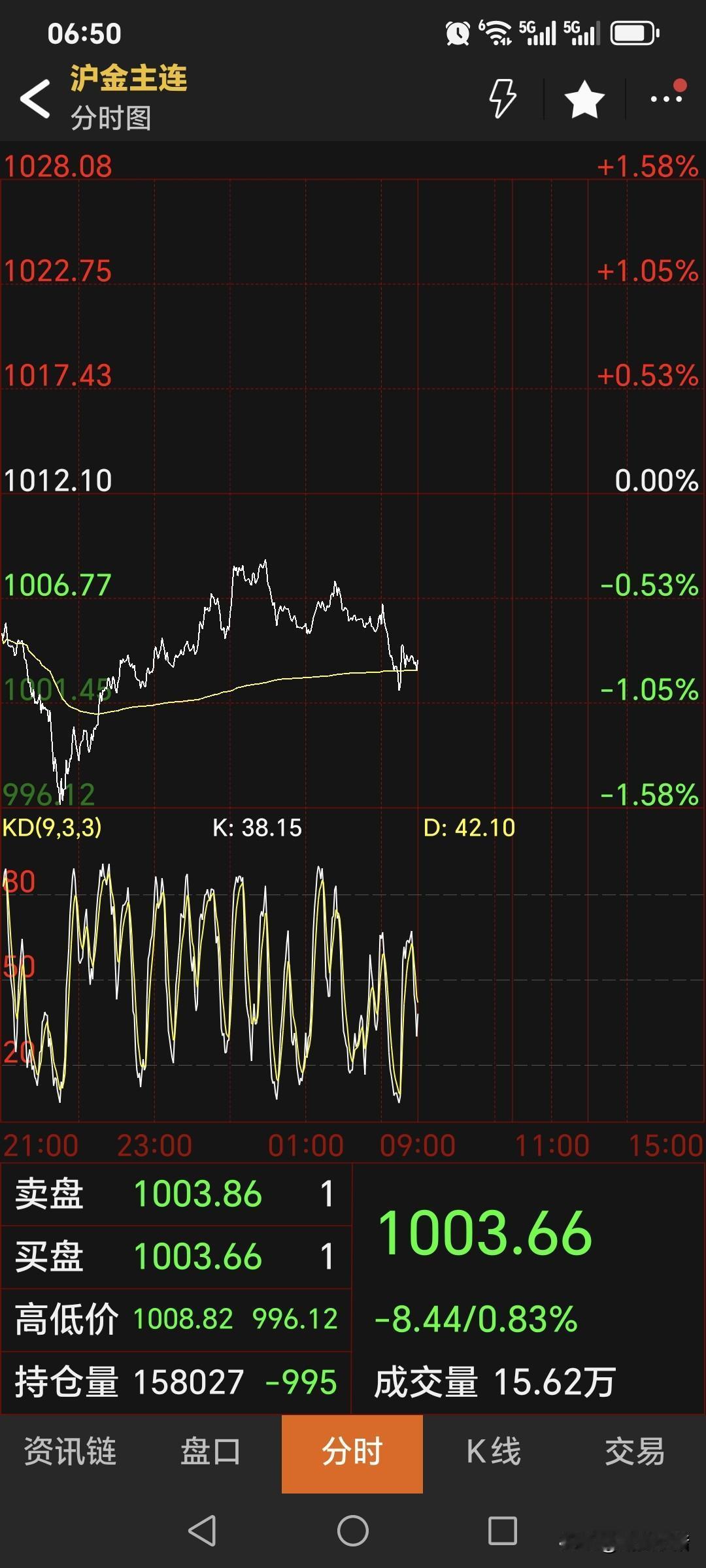Switch to the K线 tab
This screenshot has width=706, height=1568.
[x=494, y=1452]
